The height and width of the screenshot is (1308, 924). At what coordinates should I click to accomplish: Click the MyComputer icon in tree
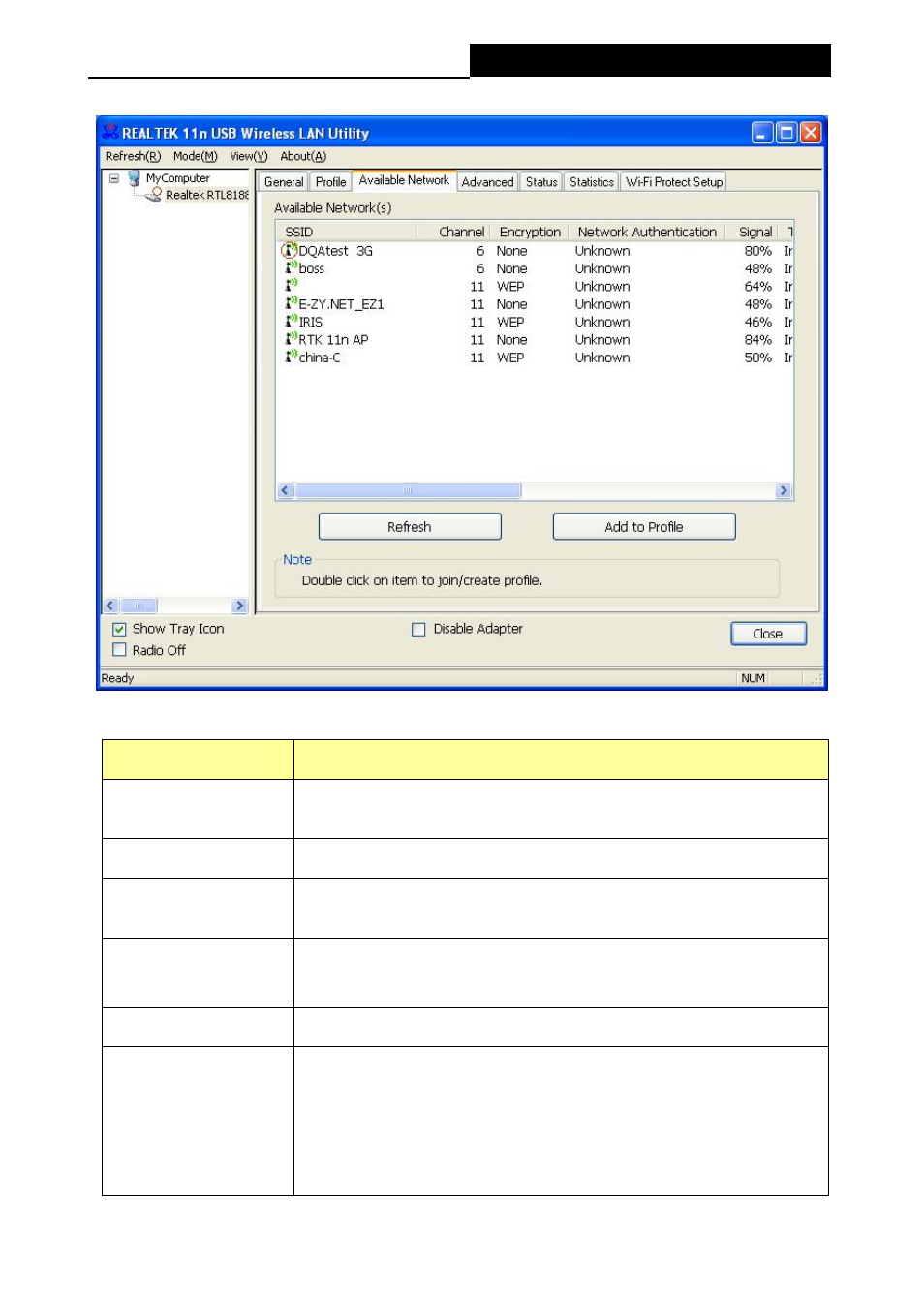coord(134,178)
